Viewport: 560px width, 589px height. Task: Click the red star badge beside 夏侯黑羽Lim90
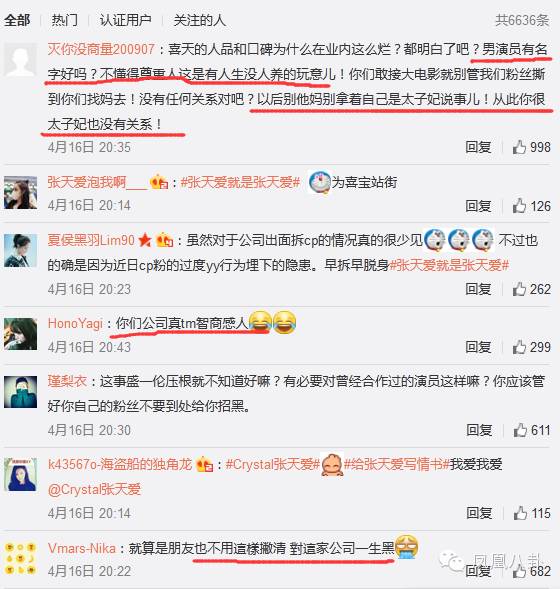coord(145,240)
